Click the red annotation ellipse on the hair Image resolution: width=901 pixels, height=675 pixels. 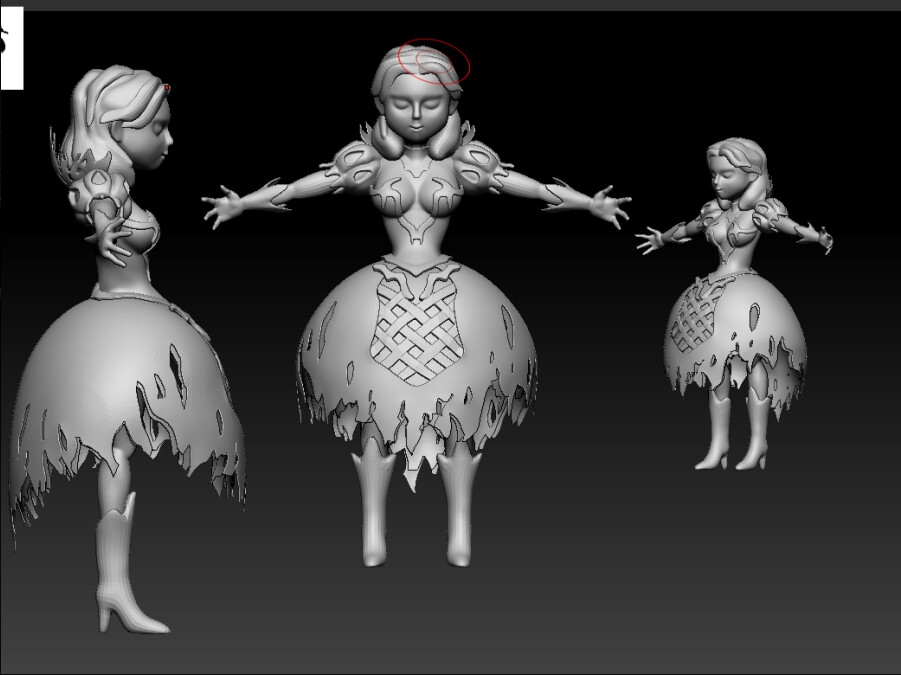coord(432,62)
